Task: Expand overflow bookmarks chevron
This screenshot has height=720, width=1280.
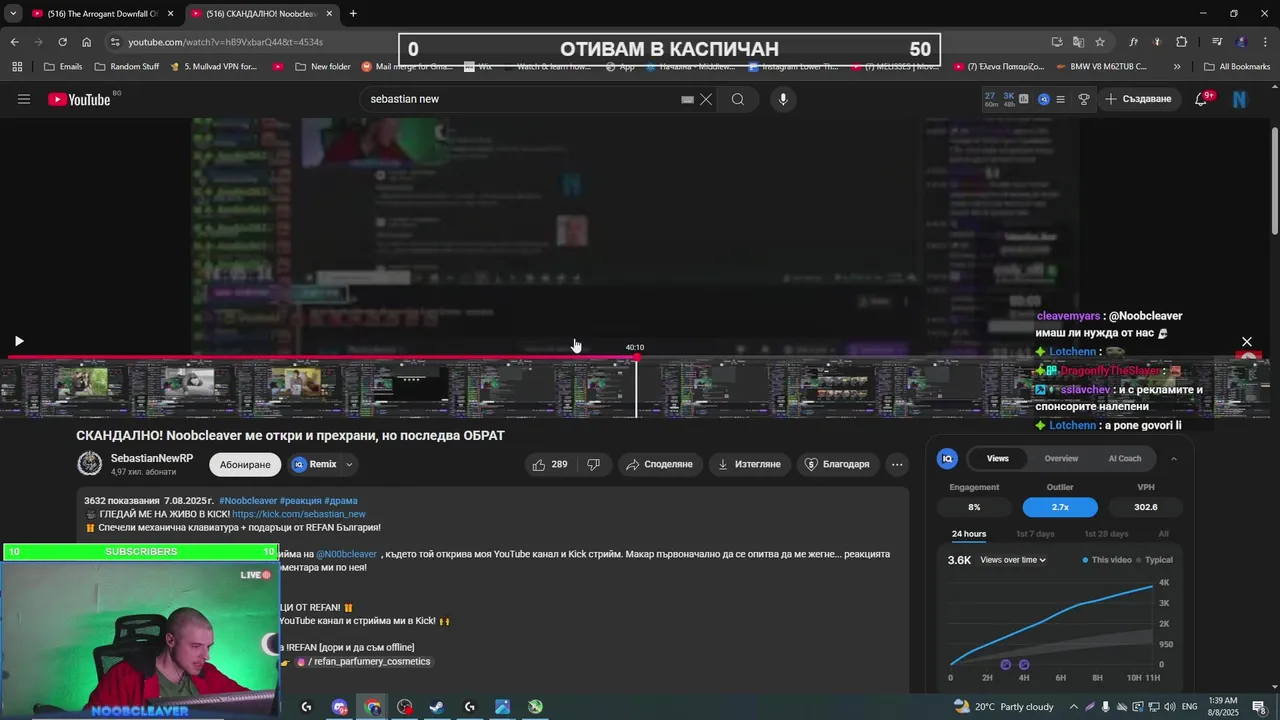Action: pos(1177,67)
